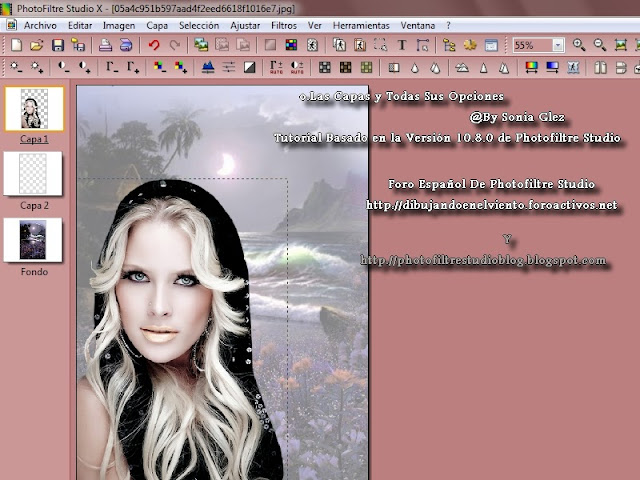This screenshot has height=480, width=640.
Task: Decrease gamma with the gamma minus icon
Action: pos(112,67)
